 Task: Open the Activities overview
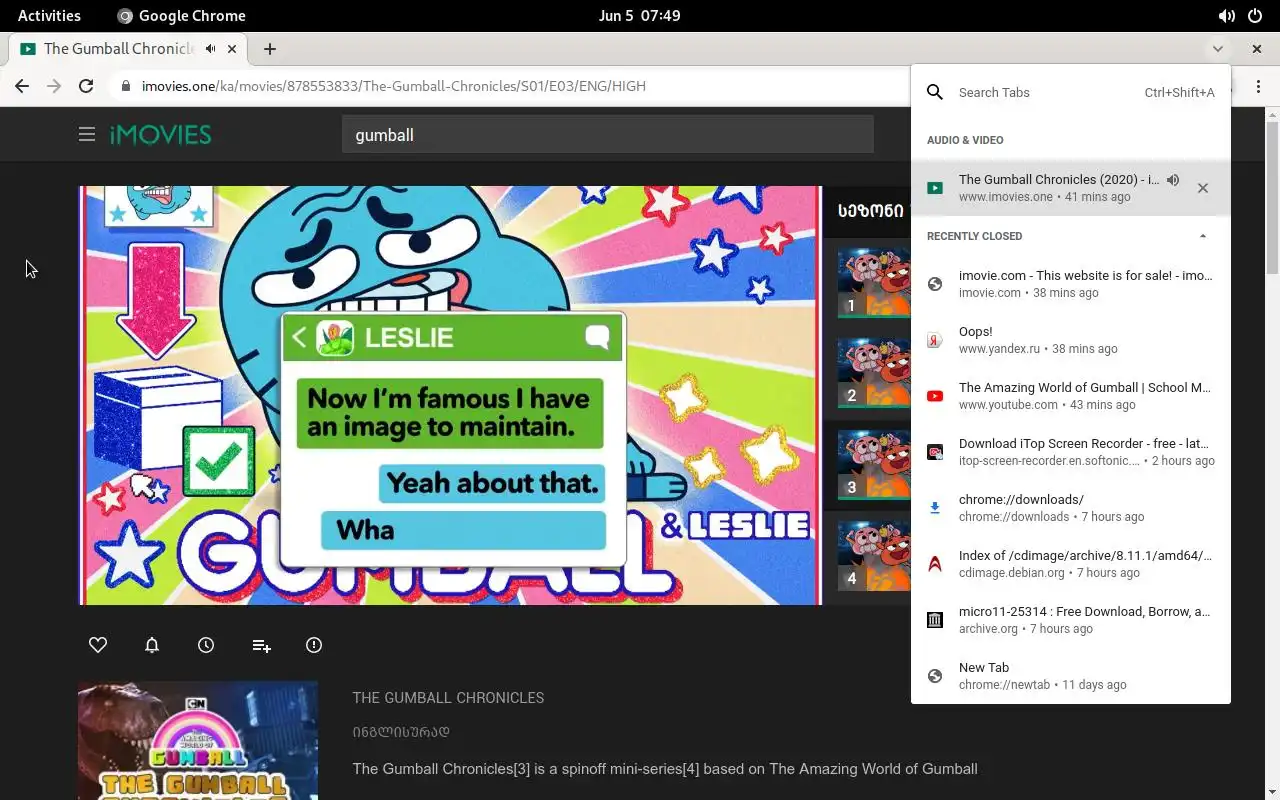click(x=49, y=16)
